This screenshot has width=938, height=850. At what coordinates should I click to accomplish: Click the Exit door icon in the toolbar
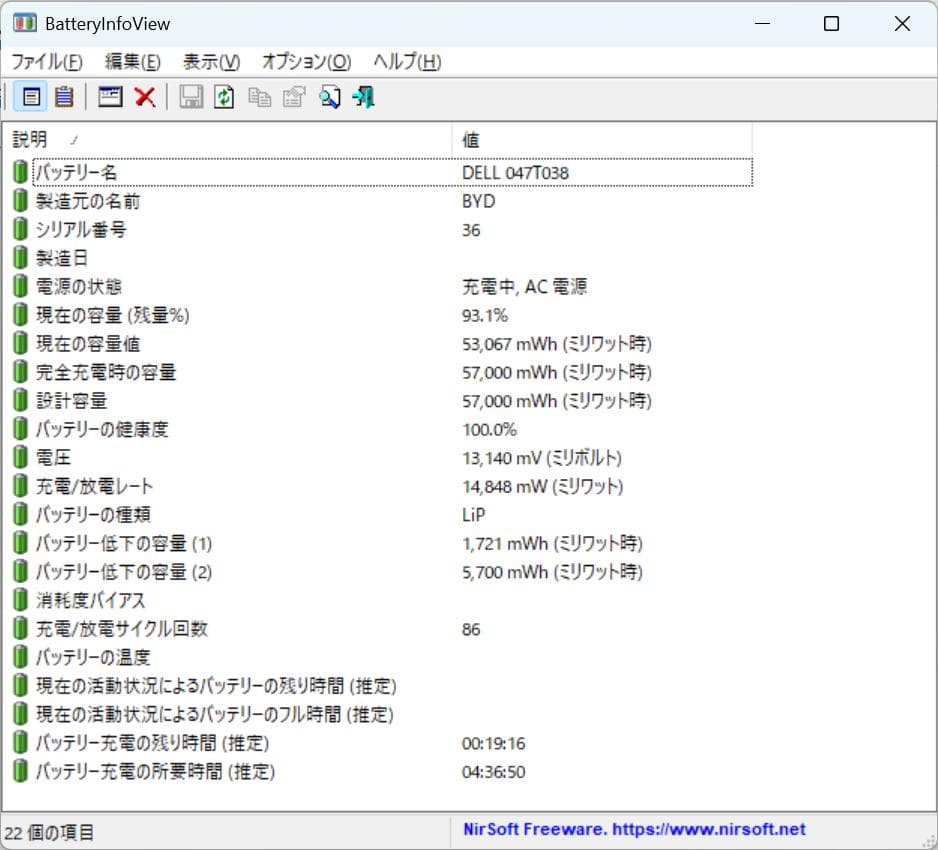tap(362, 97)
